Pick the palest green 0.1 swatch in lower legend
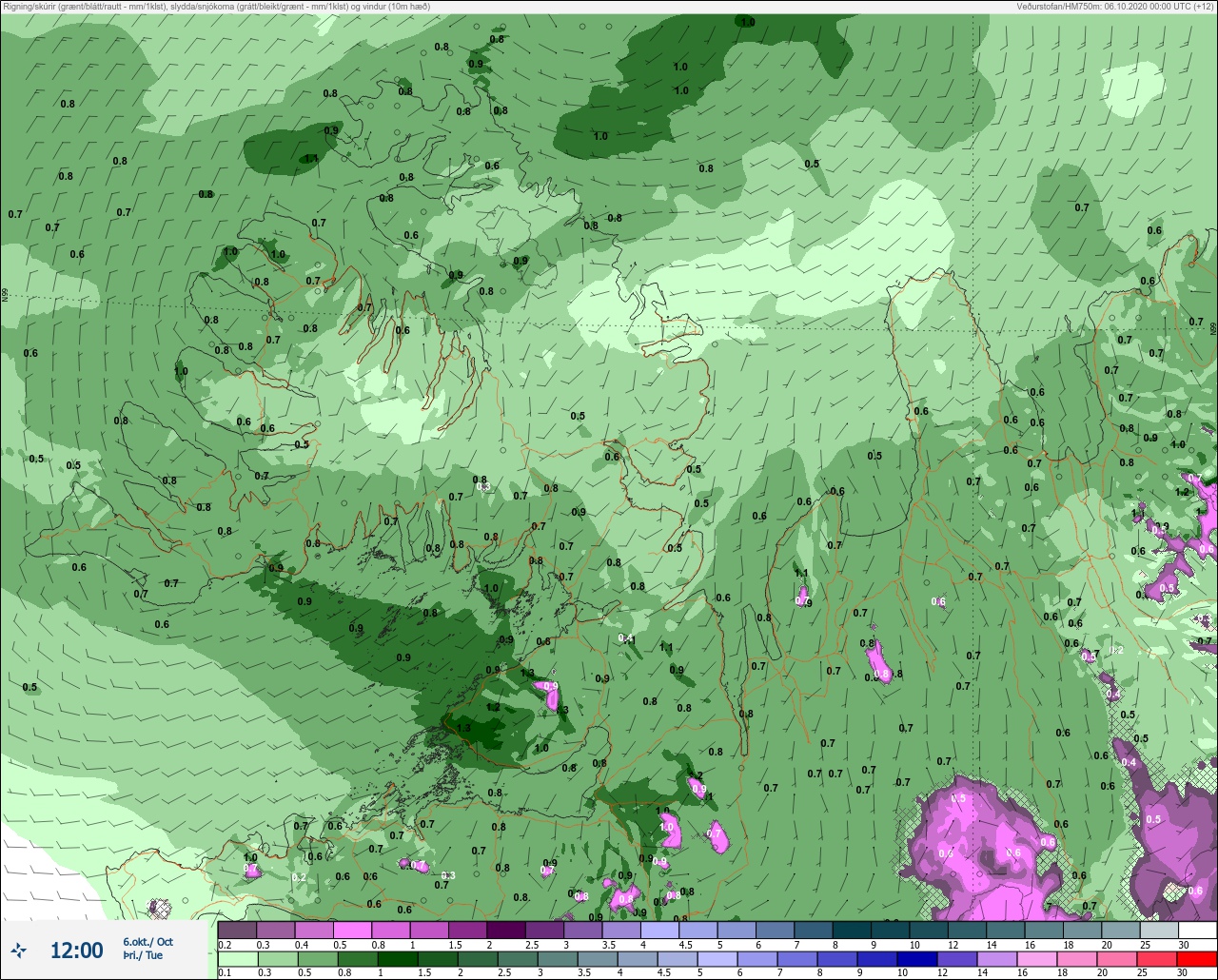1218x980 pixels. tap(237, 958)
